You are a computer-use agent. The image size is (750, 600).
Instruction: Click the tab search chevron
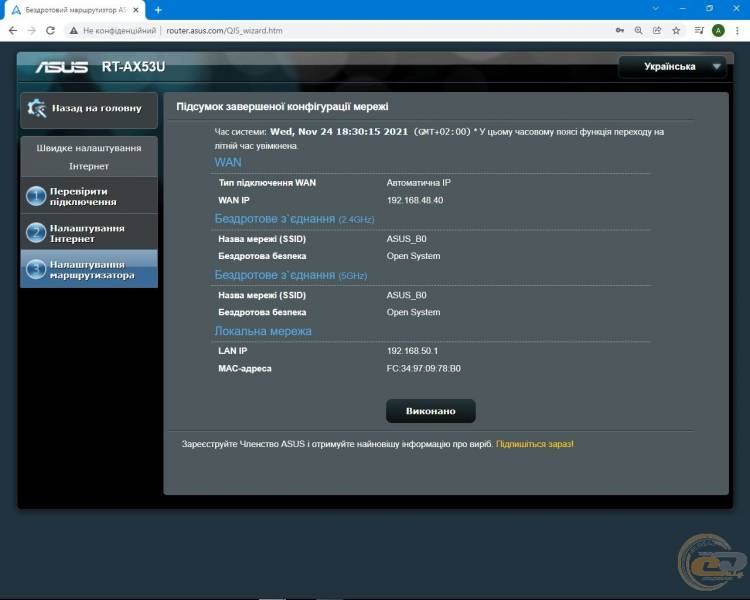(x=655, y=9)
